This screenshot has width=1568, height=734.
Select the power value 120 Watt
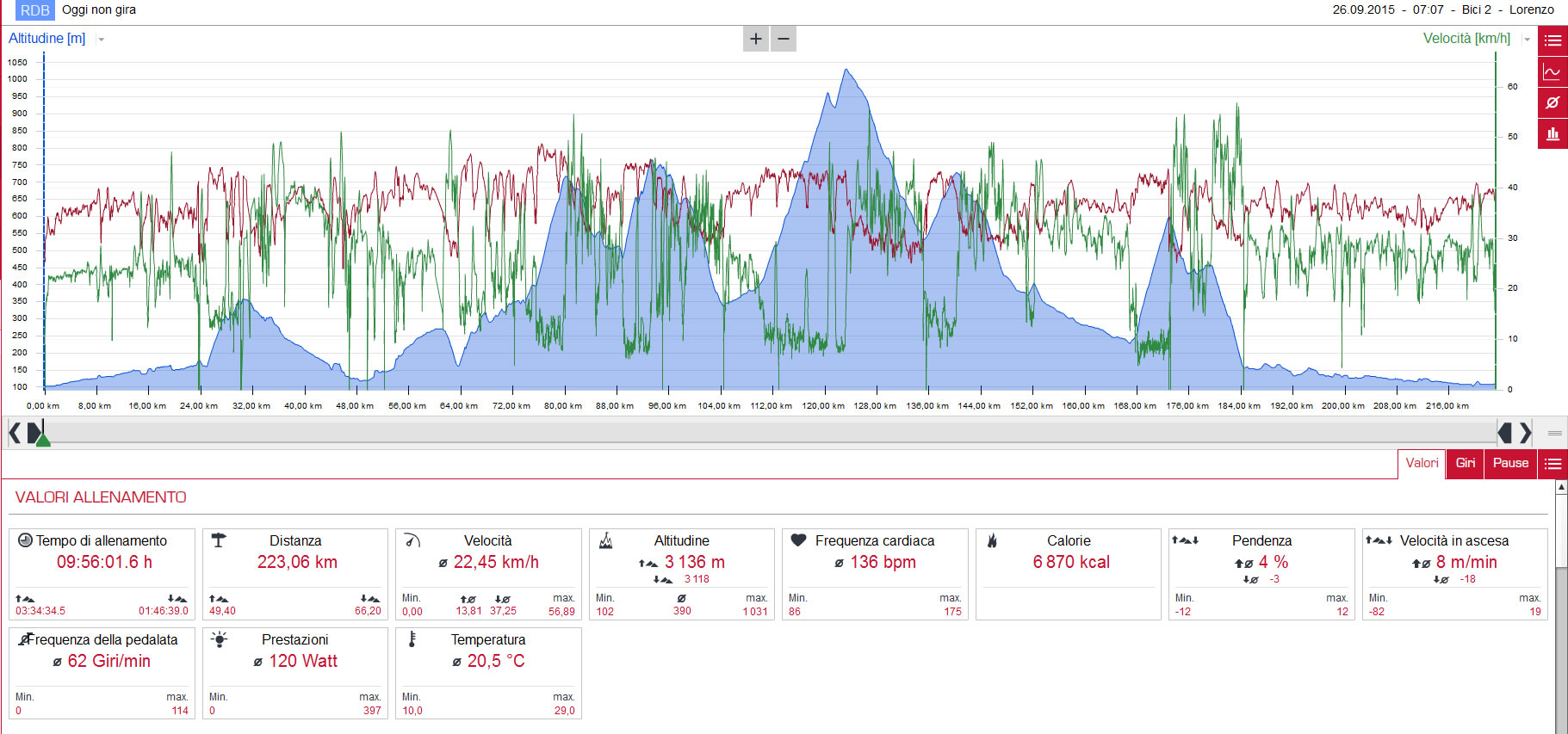(303, 661)
